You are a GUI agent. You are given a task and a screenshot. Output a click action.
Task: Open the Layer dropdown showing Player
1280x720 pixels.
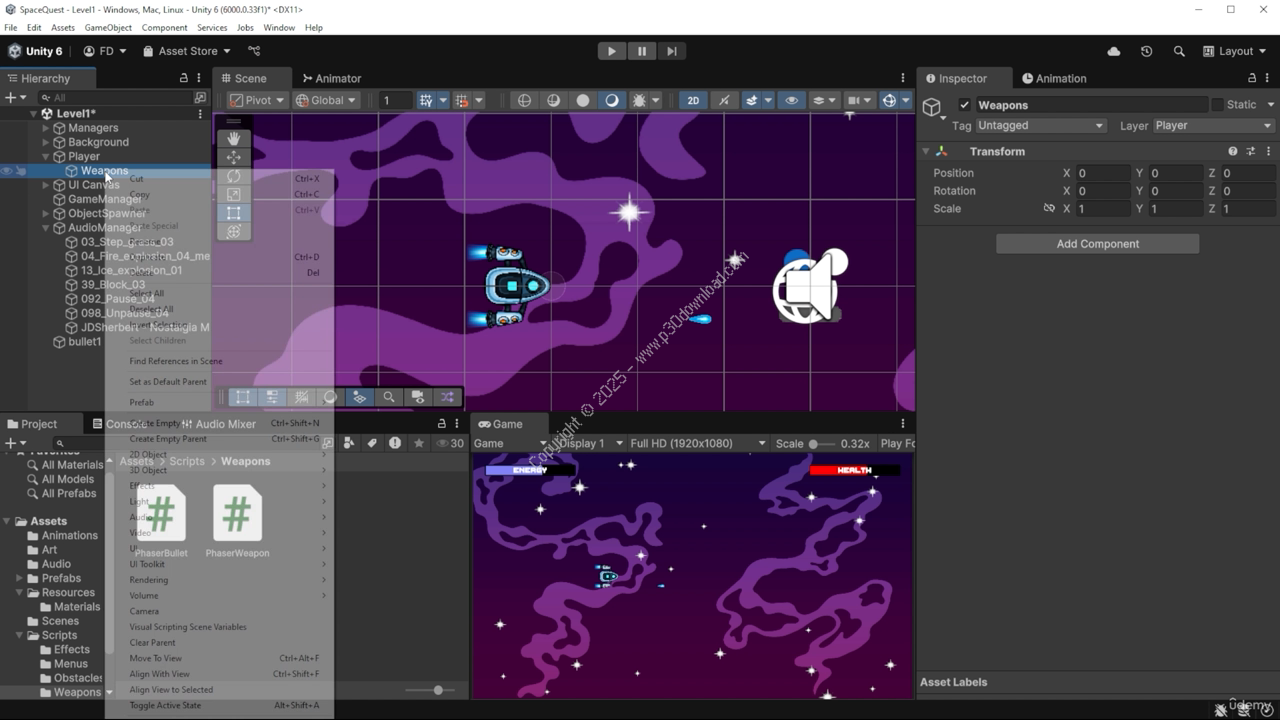[x=1213, y=126]
